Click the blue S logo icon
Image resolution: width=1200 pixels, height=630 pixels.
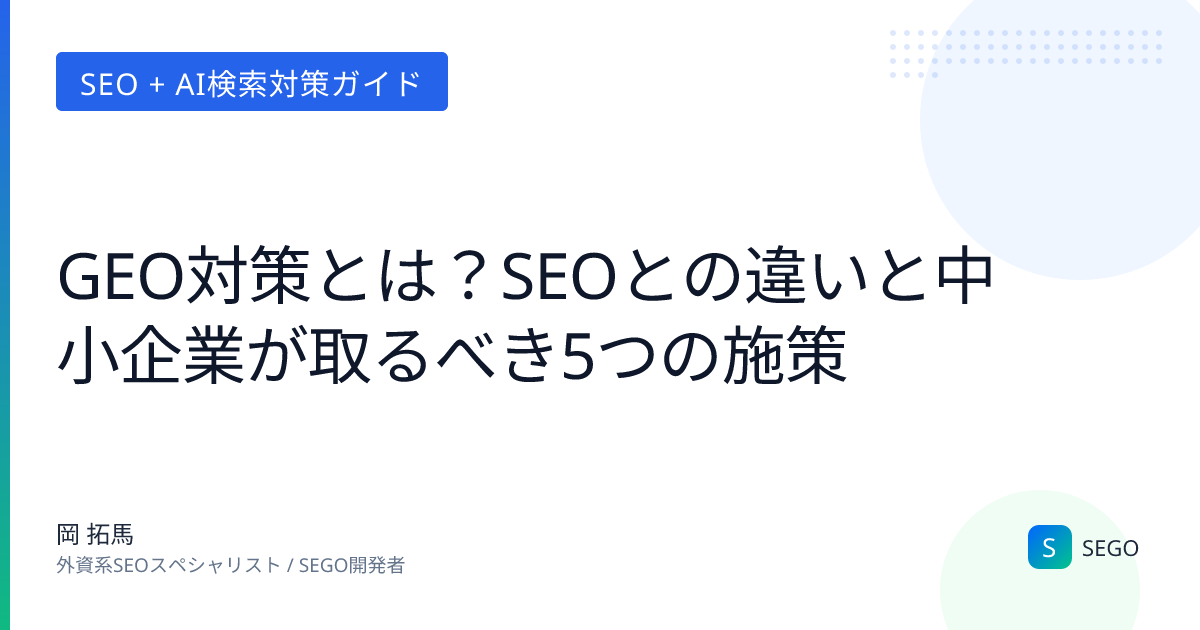click(x=1049, y=547)
